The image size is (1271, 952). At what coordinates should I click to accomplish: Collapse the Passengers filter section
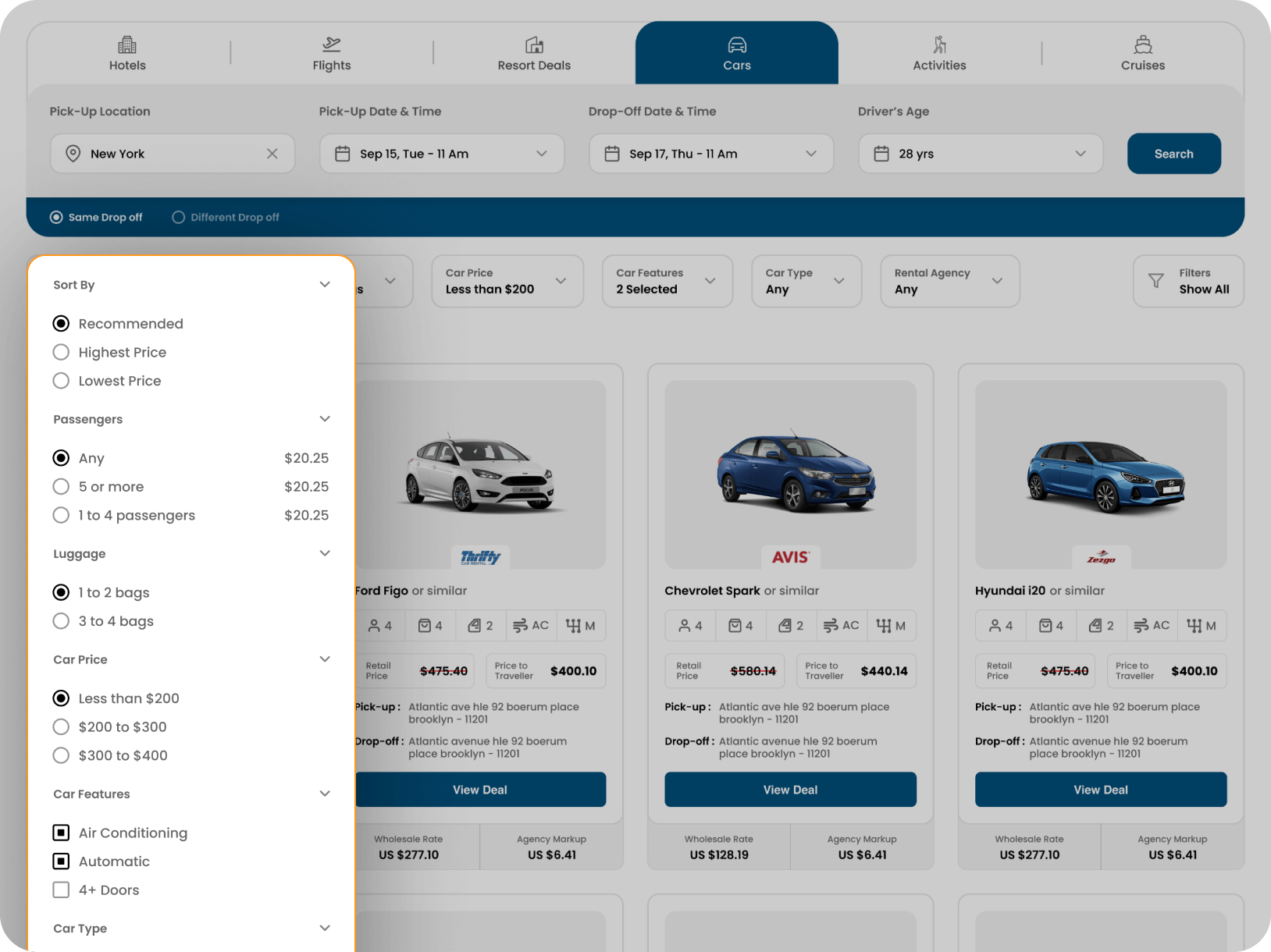pyautogui.click(x=325, y=419)
